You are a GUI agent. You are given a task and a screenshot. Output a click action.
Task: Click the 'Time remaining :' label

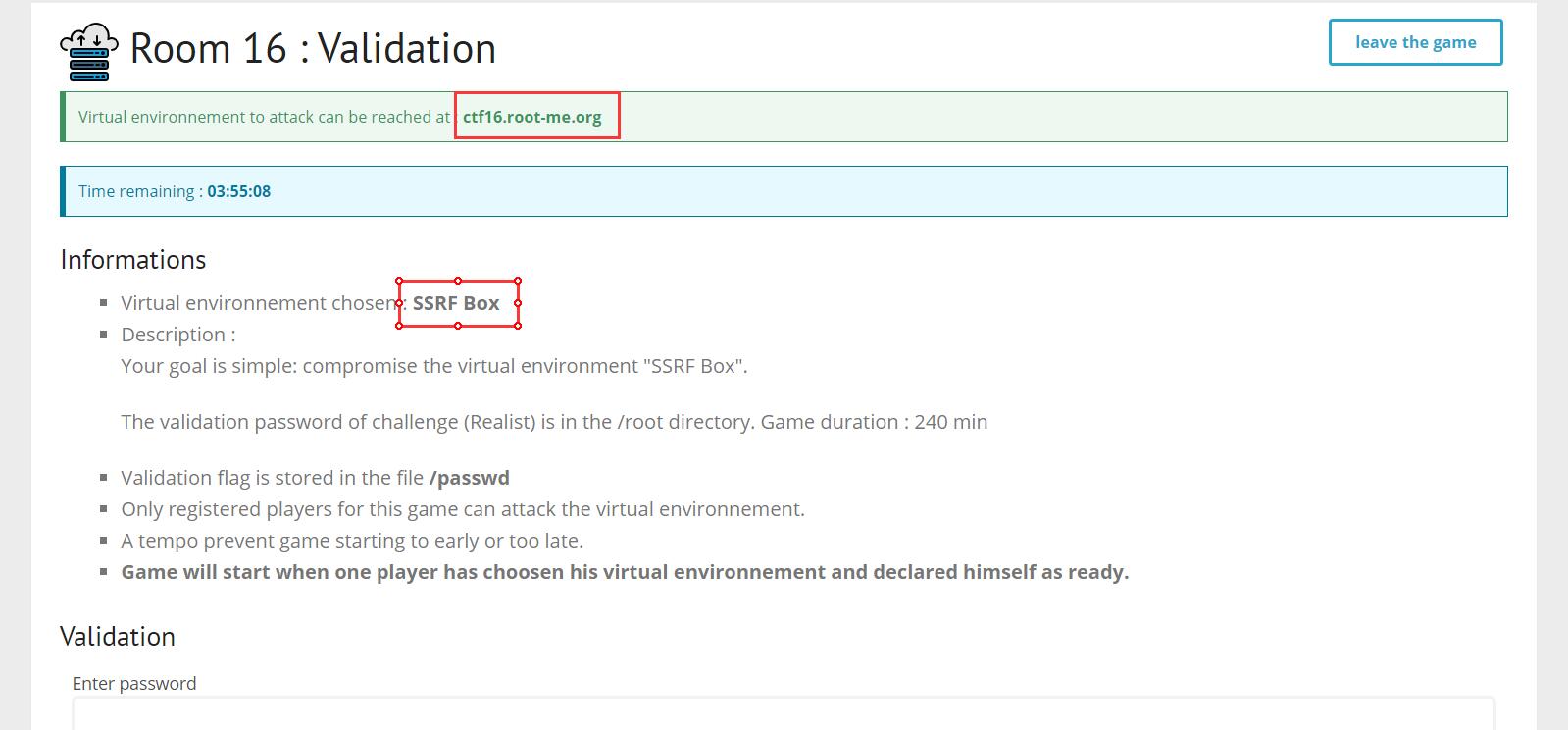(x=140, y=191)
